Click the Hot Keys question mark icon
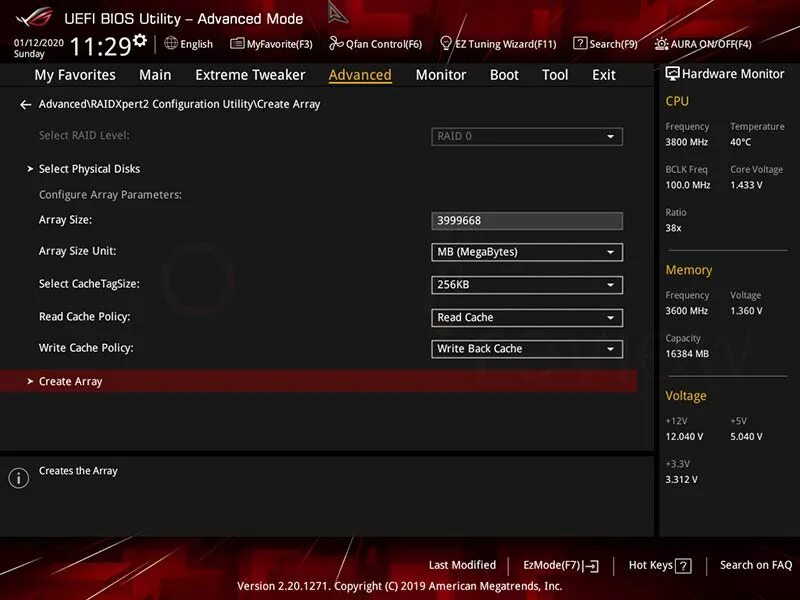The image size is (800, 600). [683, 566]
